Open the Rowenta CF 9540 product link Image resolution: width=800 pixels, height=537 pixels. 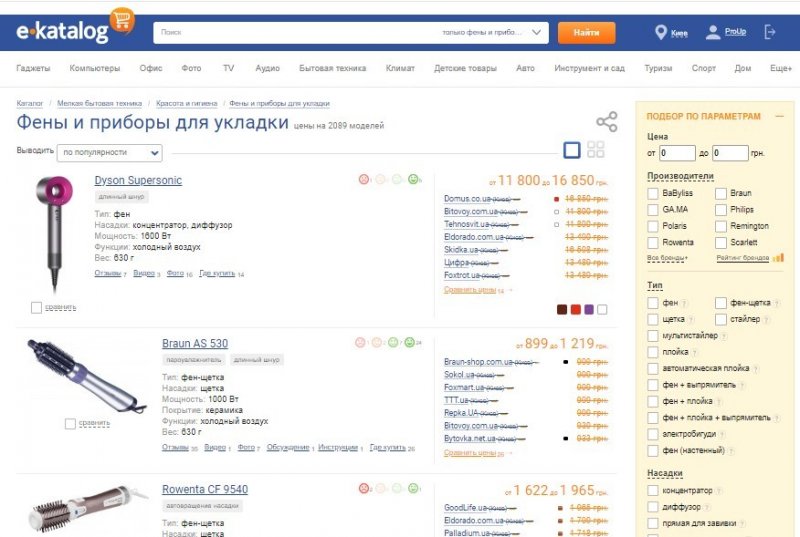point(205,489)
